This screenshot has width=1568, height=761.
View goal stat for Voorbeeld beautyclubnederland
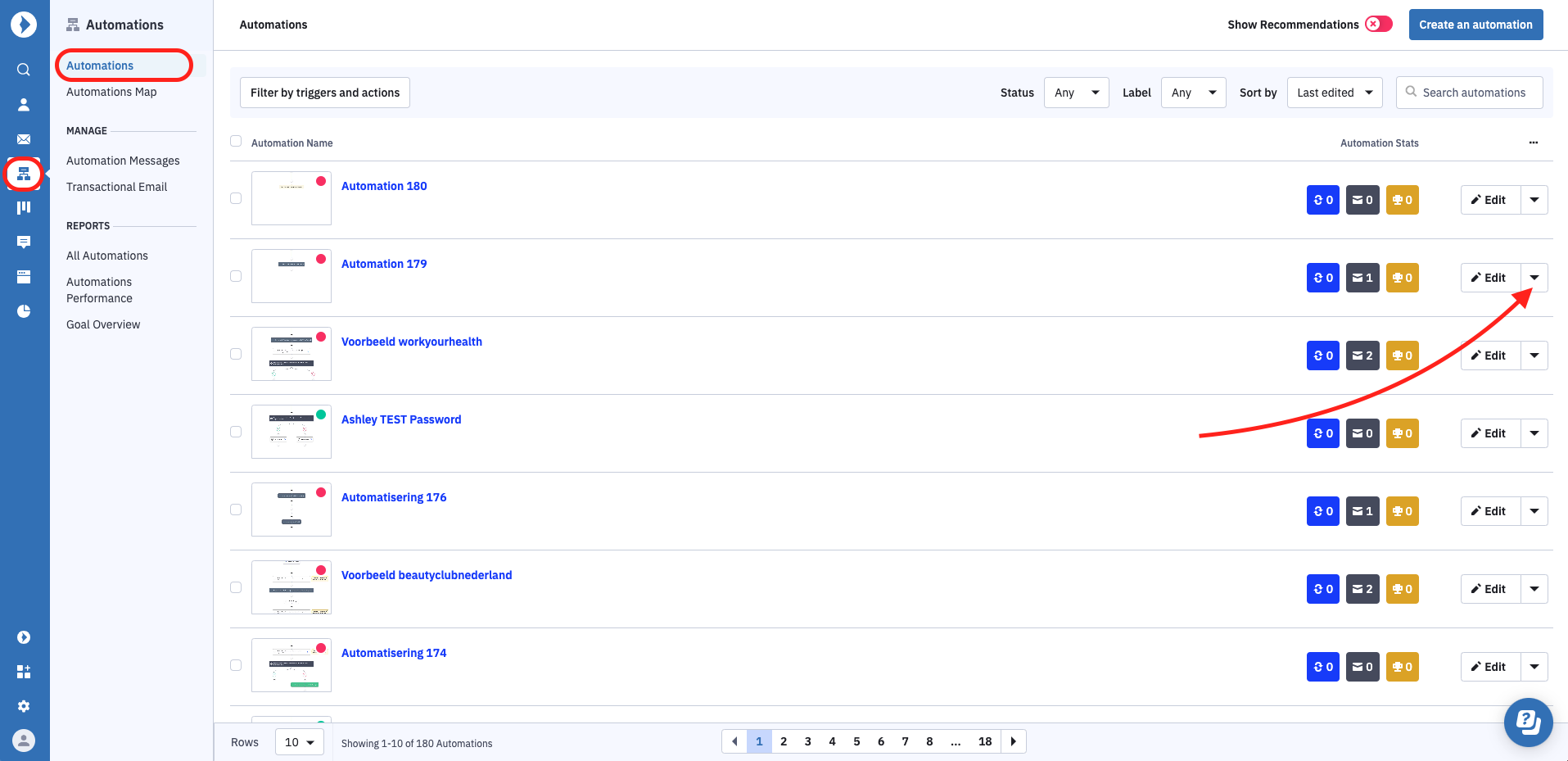point(1403,589)
